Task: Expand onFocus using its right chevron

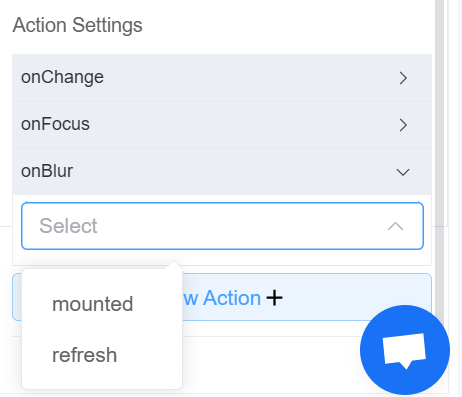Action: [x=403, y=125]
